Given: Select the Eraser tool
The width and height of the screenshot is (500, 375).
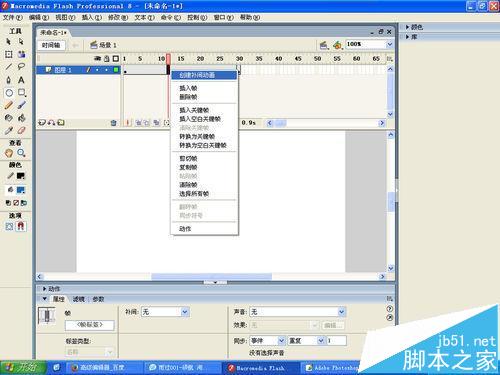Looking at the screenshot, I should click(x=21, y=131).
